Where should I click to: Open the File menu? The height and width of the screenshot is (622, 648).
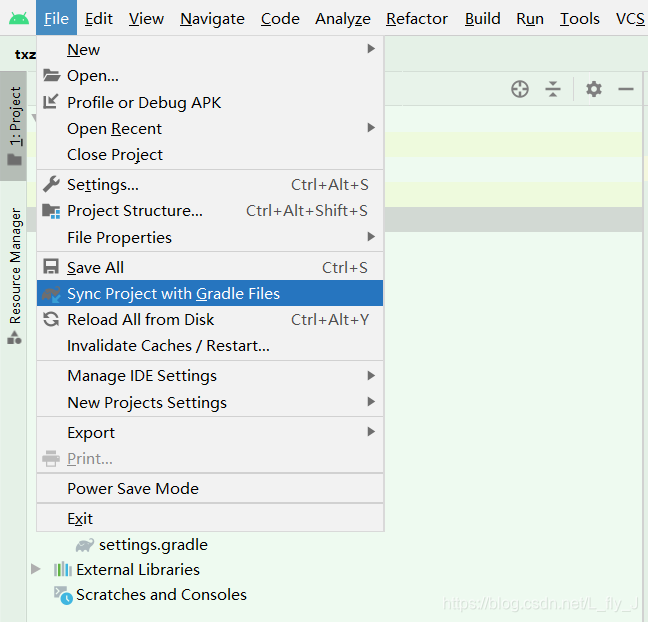(x=56, y=18)
